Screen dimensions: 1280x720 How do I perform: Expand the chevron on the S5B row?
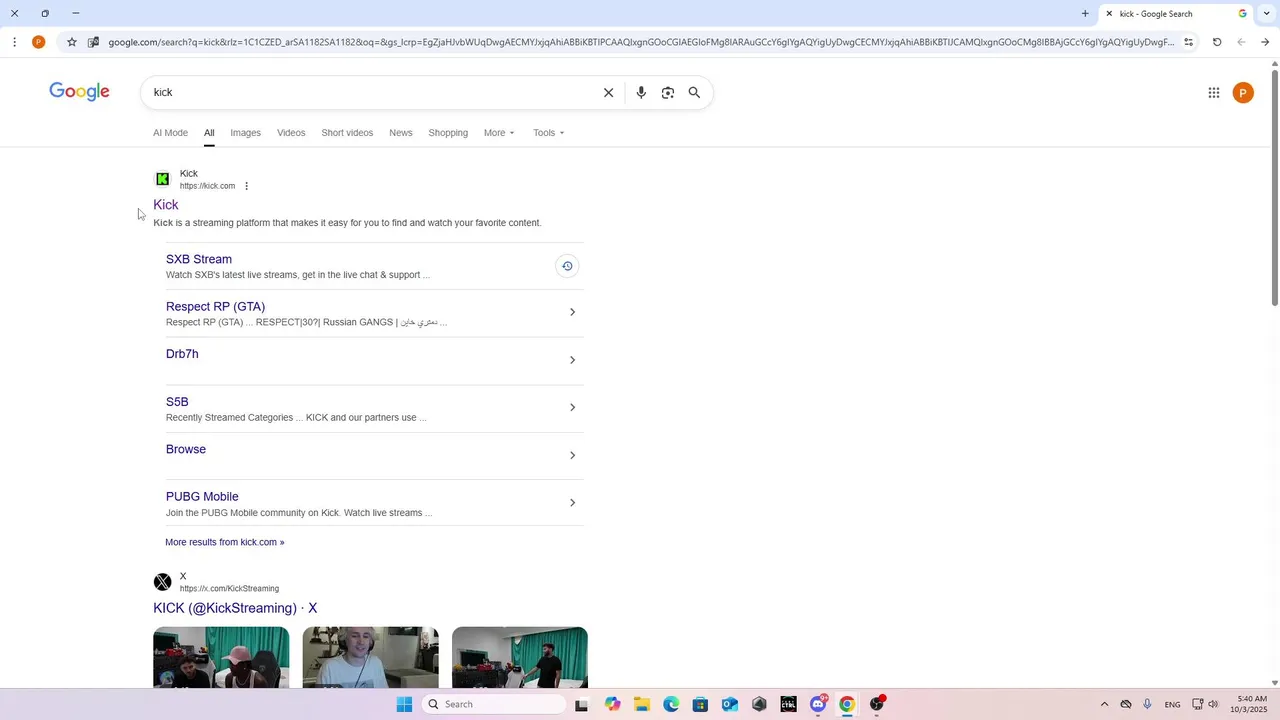click(x=572, y=407)
